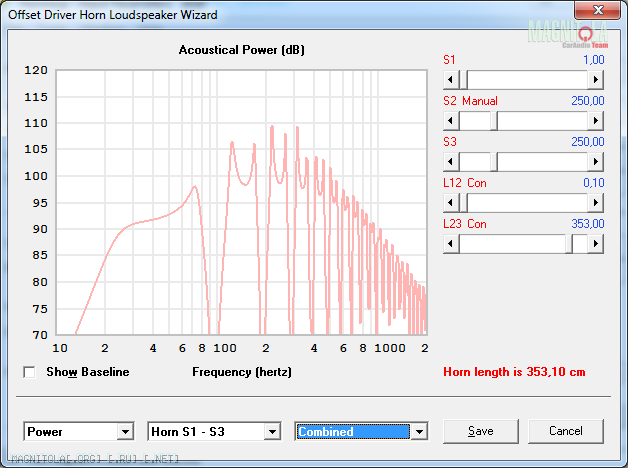Click the S1 slider right arrow
Screen dimensions: 628x468
click(596, 80)
